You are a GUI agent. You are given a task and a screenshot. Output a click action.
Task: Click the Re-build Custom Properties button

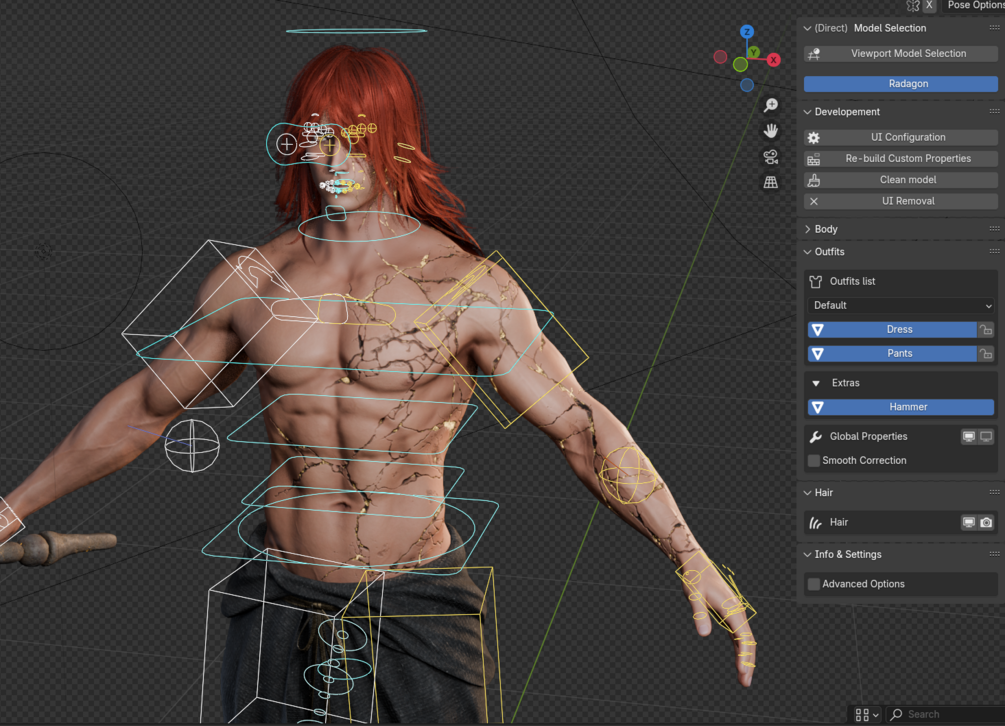(x=901, y=158)
